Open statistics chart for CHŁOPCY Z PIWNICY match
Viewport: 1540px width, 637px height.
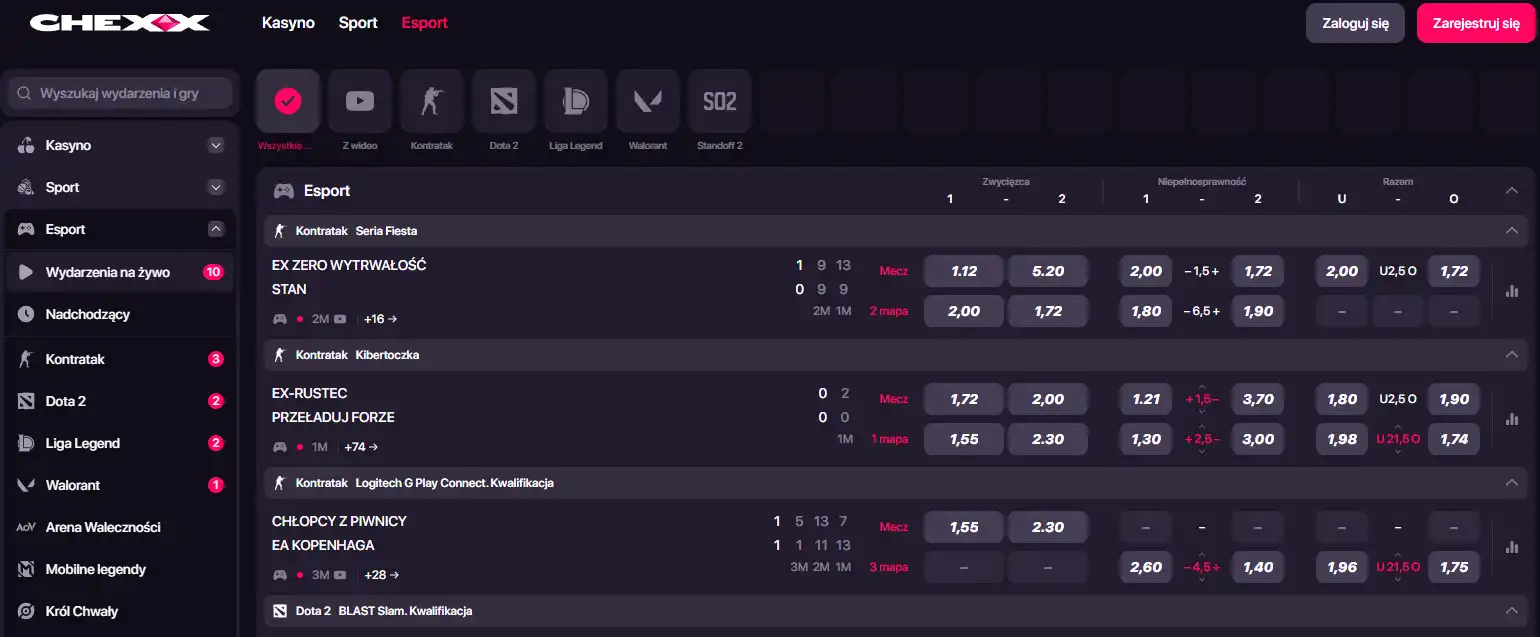[x=1511, y=547]
